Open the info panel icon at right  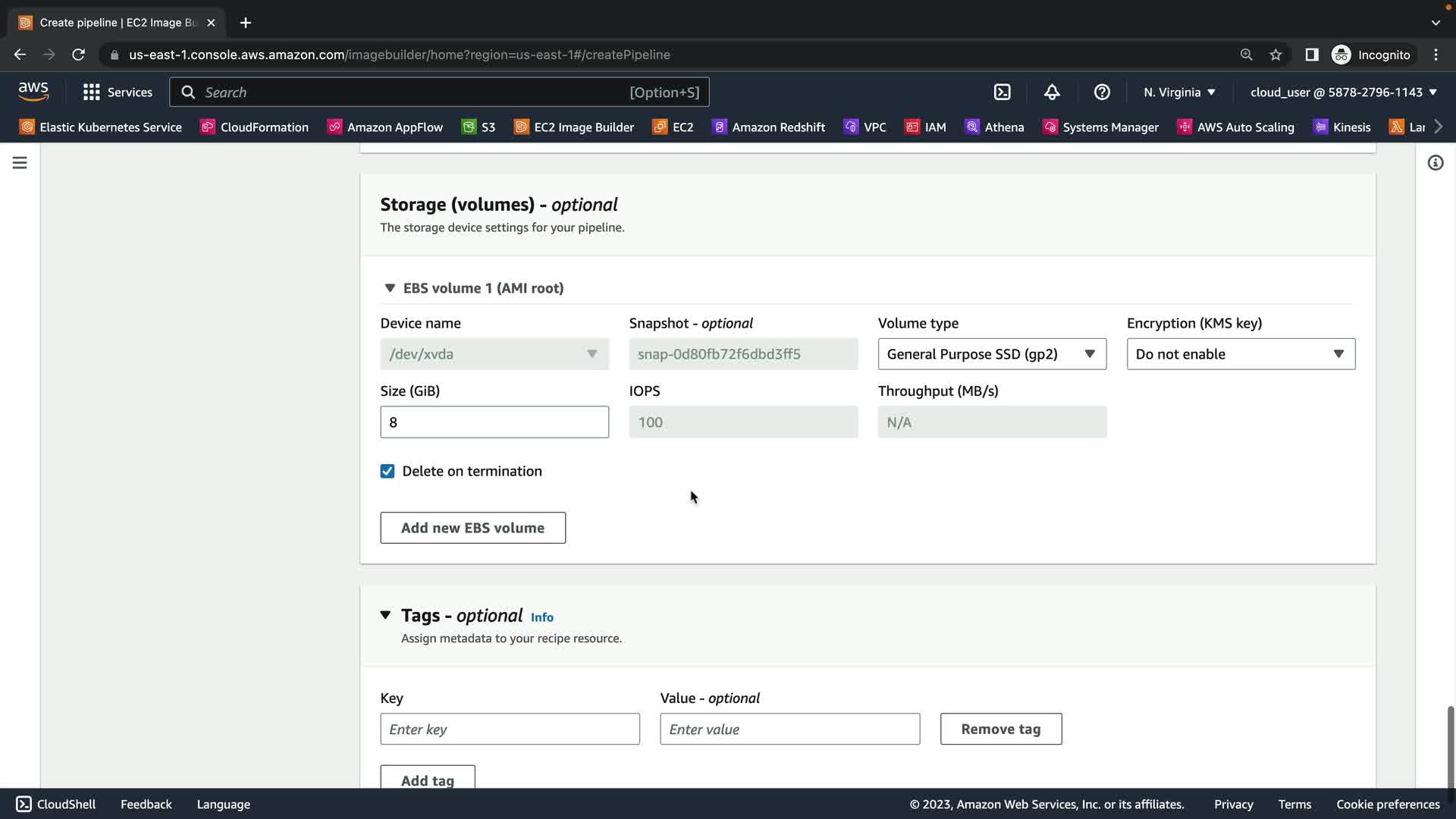coord(1435,163)
